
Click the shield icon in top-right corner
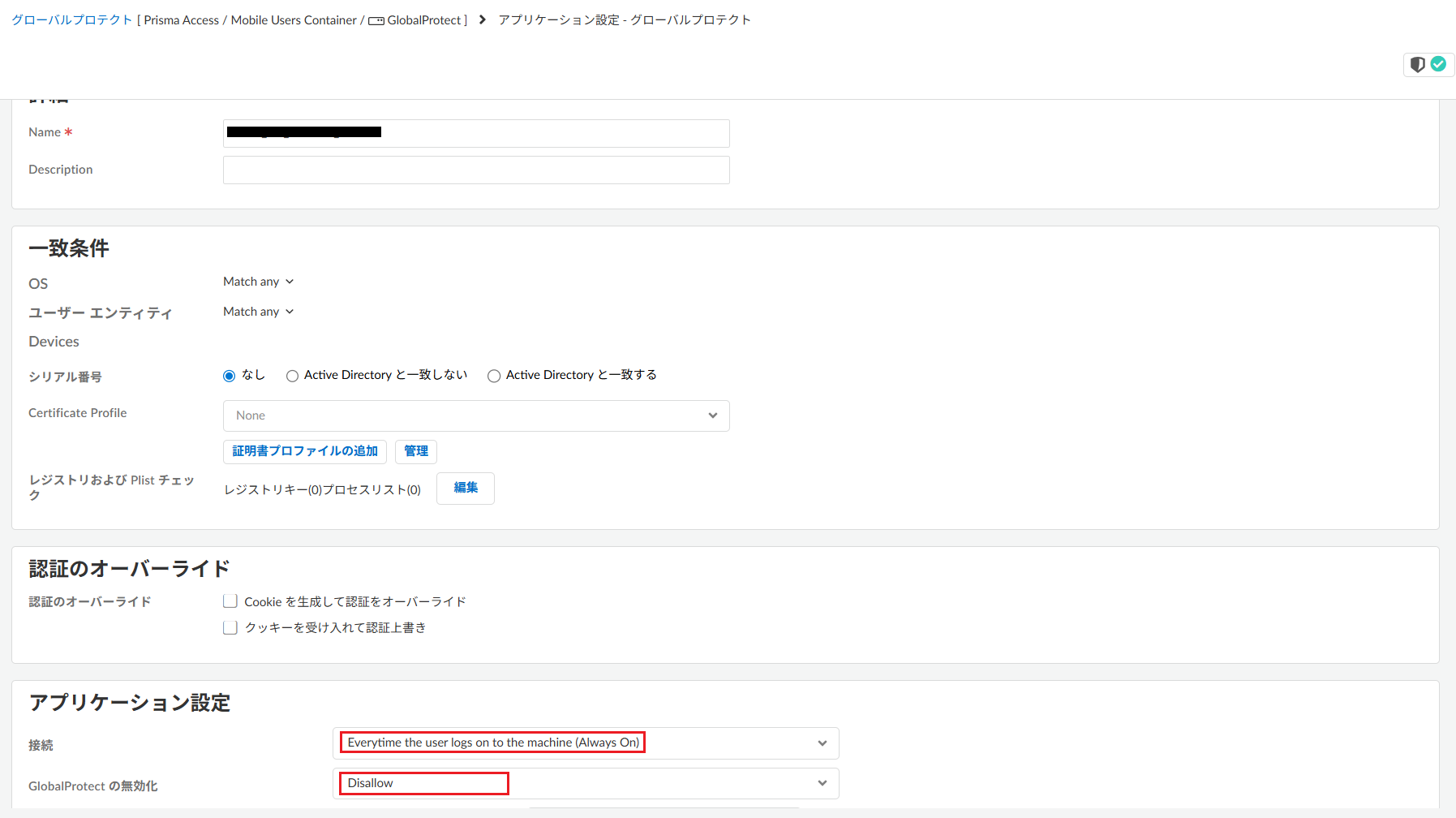(x=1417, y=65)
